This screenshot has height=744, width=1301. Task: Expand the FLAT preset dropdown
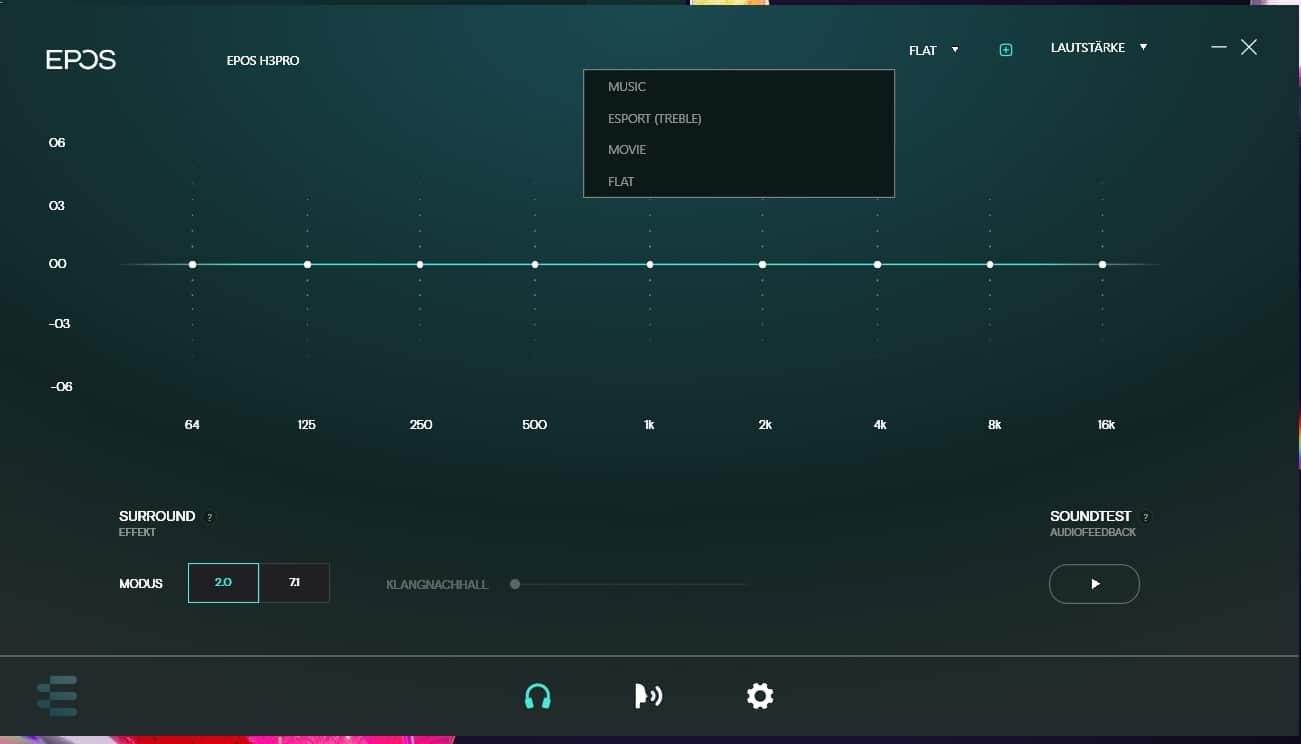933,50
